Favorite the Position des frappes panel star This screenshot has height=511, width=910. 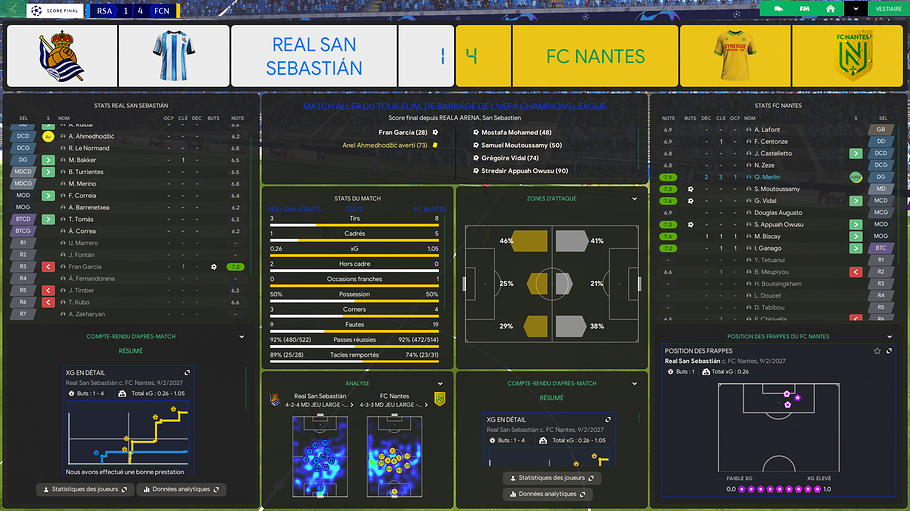877,351
